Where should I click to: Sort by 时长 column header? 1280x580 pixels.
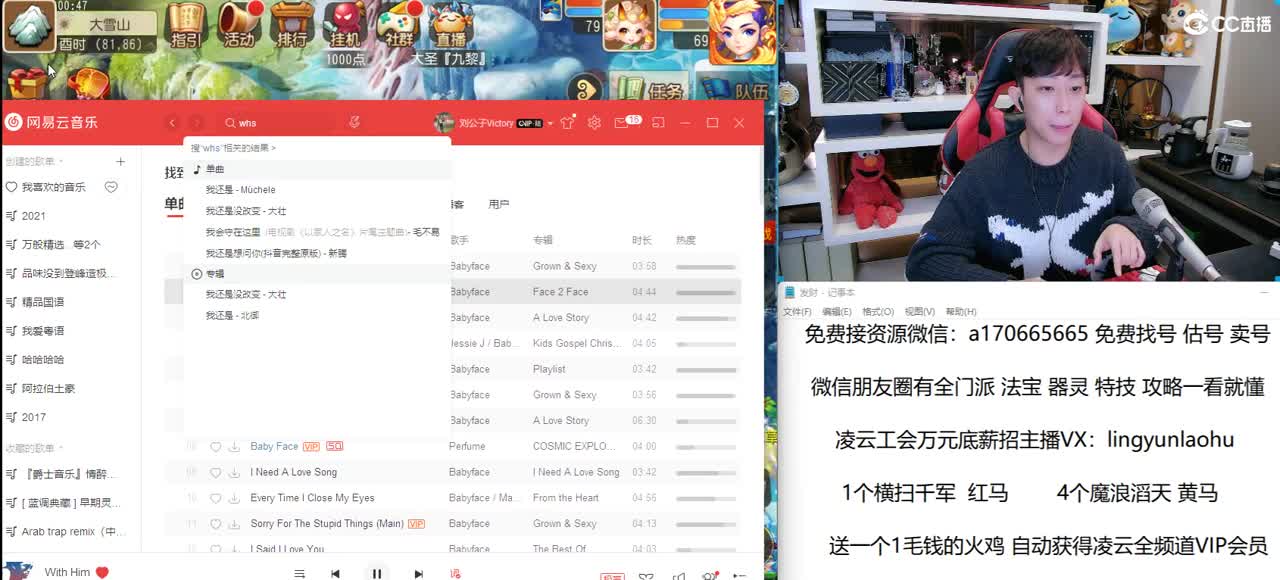coord(642,240)
